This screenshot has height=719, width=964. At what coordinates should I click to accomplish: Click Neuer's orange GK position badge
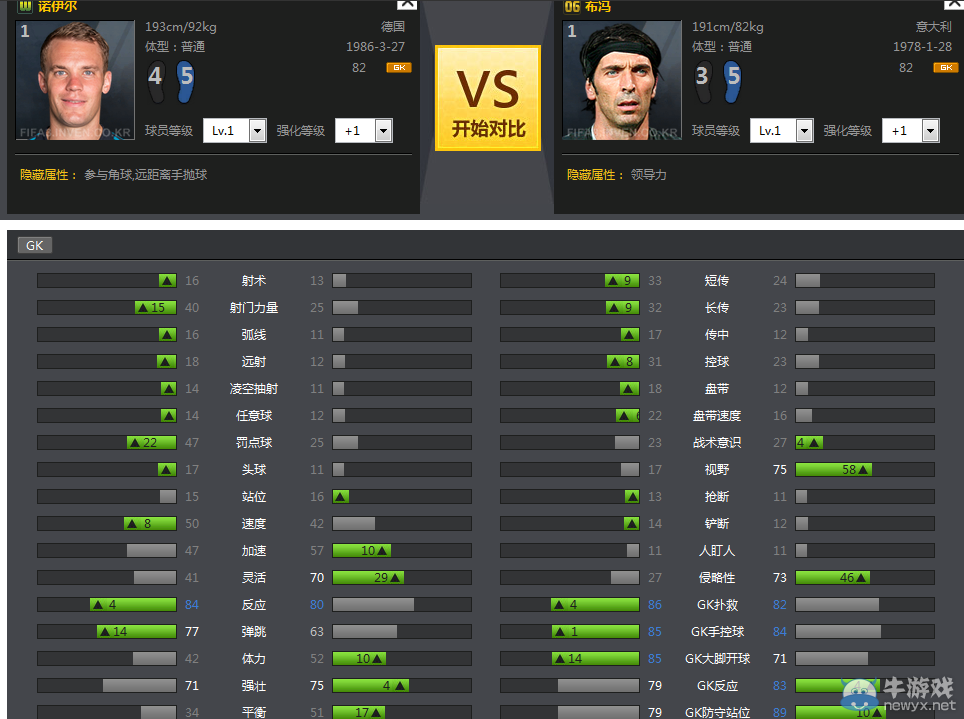[x=398, y=68]
